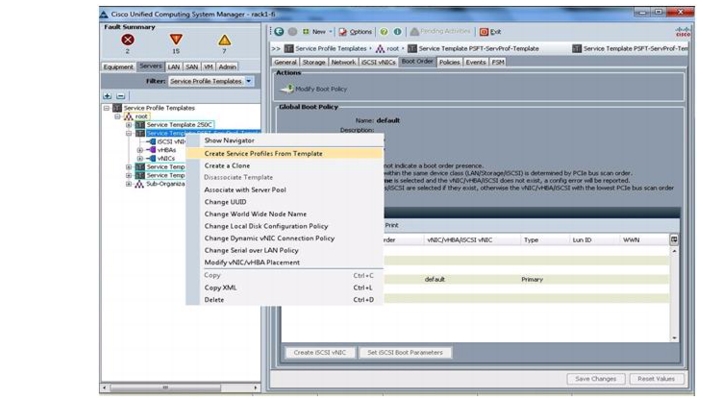Choose Change UUID menu entry

(x=225, y=202)
